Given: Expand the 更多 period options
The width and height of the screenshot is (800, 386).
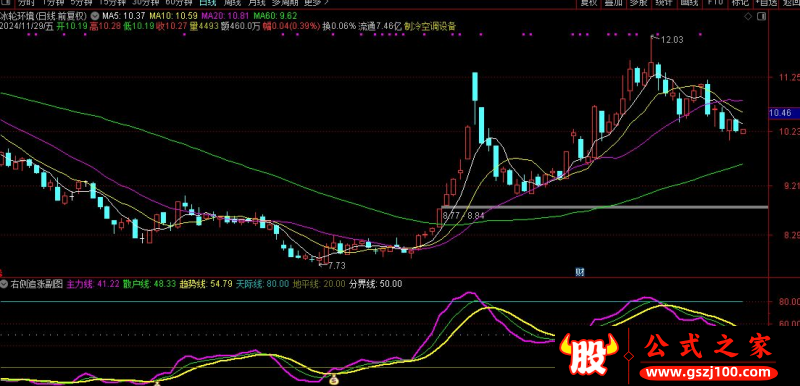Looking at the screenshot, I should (316, 3).
